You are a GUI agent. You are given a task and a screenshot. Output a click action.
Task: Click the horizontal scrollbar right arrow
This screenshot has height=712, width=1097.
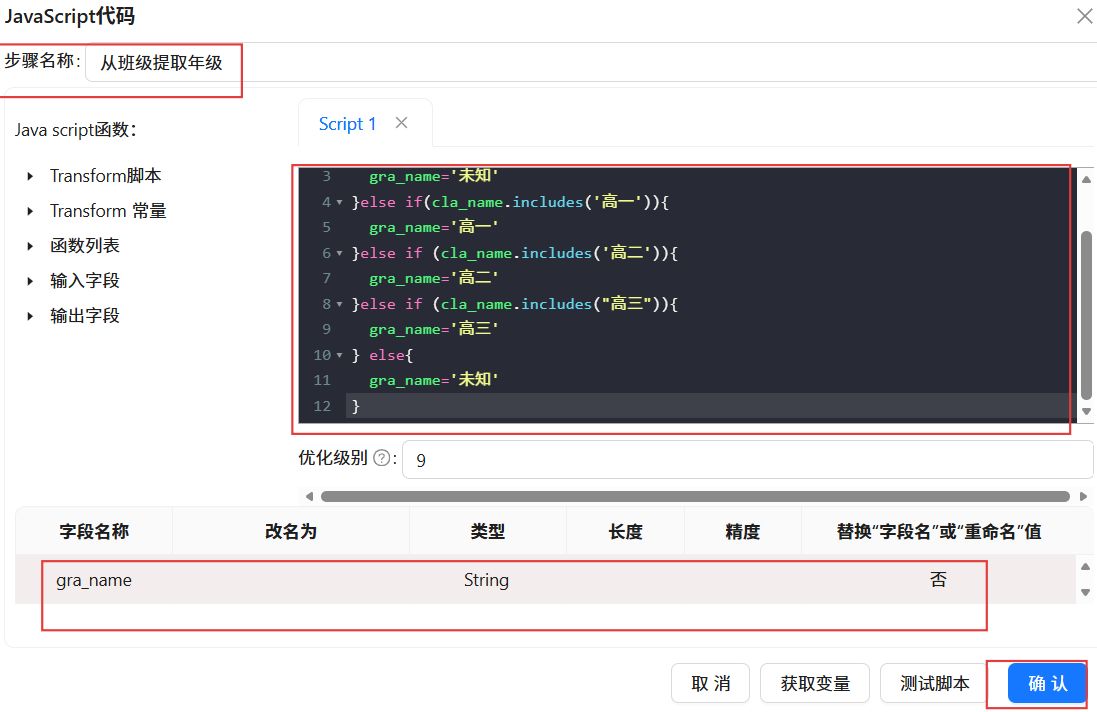click(x=1083, y=497)
